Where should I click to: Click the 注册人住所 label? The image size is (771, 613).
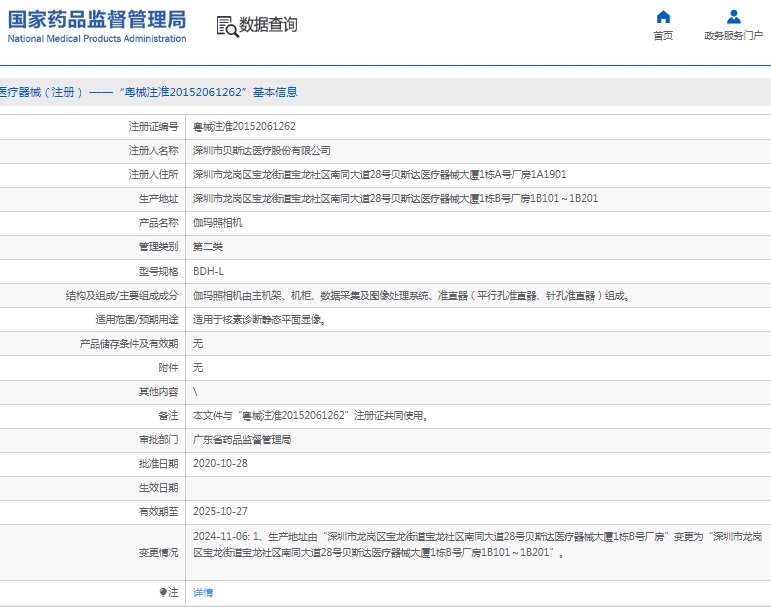[x=153, y=175]
